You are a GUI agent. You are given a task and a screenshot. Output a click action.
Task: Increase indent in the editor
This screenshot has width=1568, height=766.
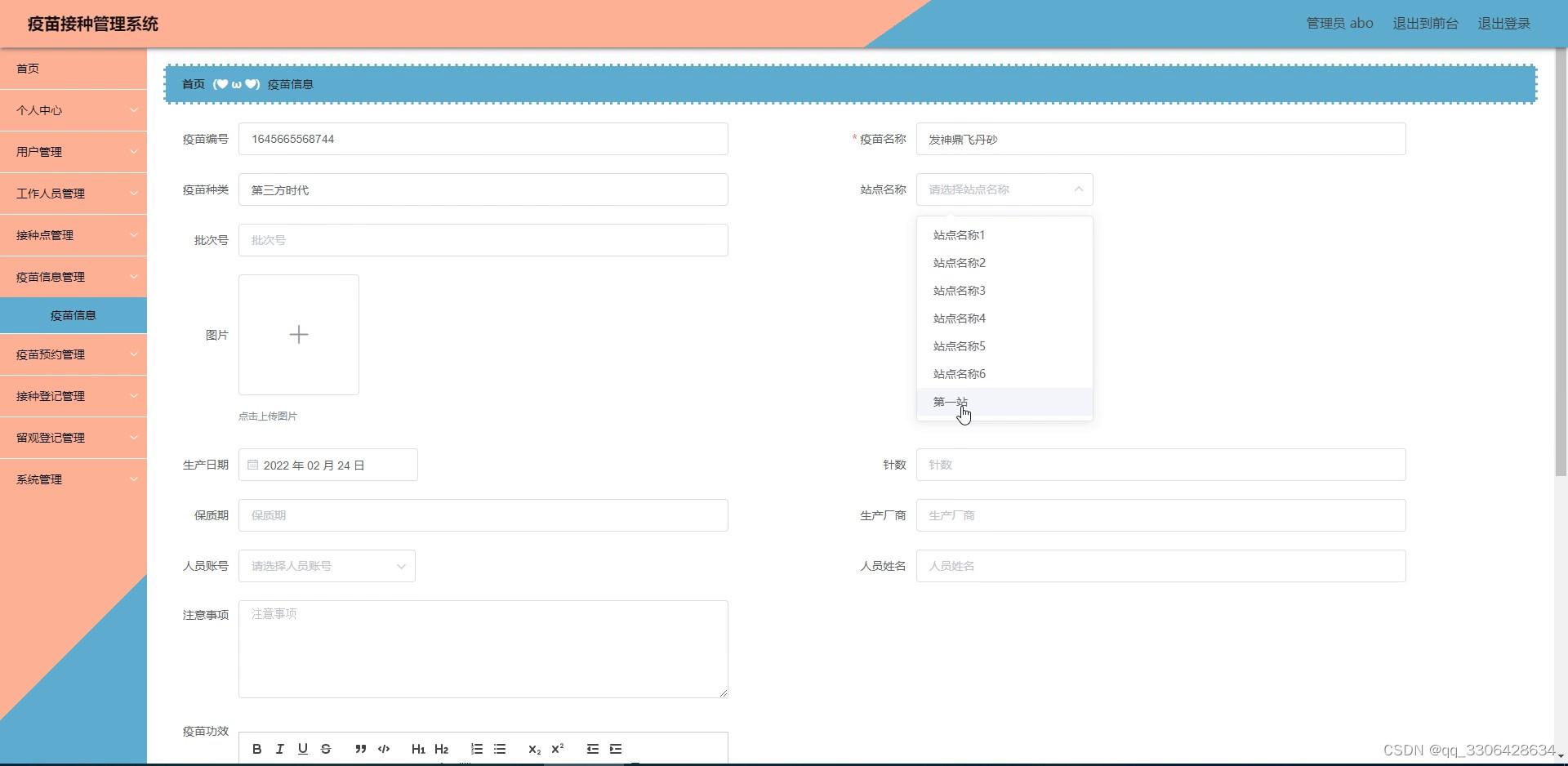tap(616, 749)
